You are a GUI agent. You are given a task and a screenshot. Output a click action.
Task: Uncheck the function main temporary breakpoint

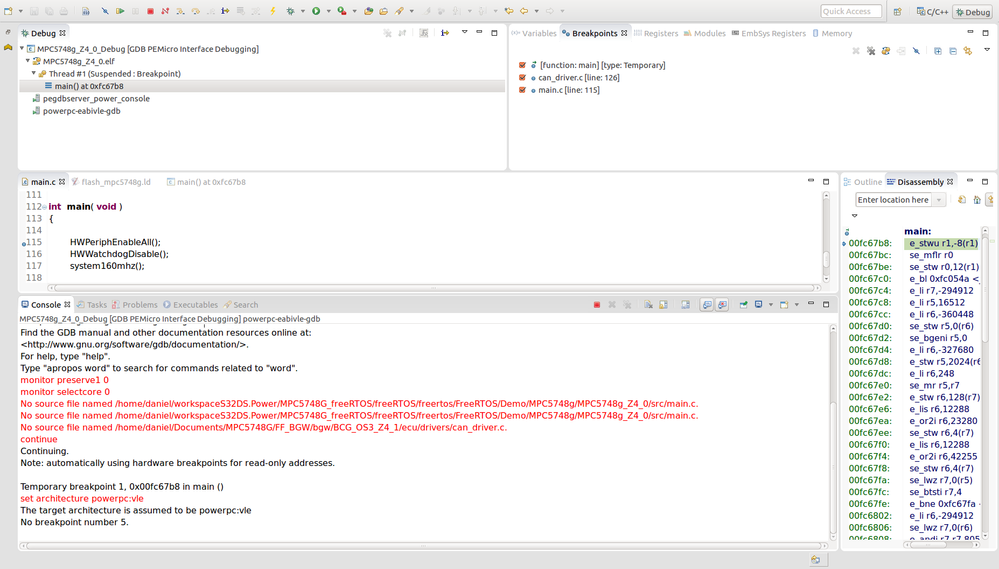pyautogui.click(x=522, y=65)
